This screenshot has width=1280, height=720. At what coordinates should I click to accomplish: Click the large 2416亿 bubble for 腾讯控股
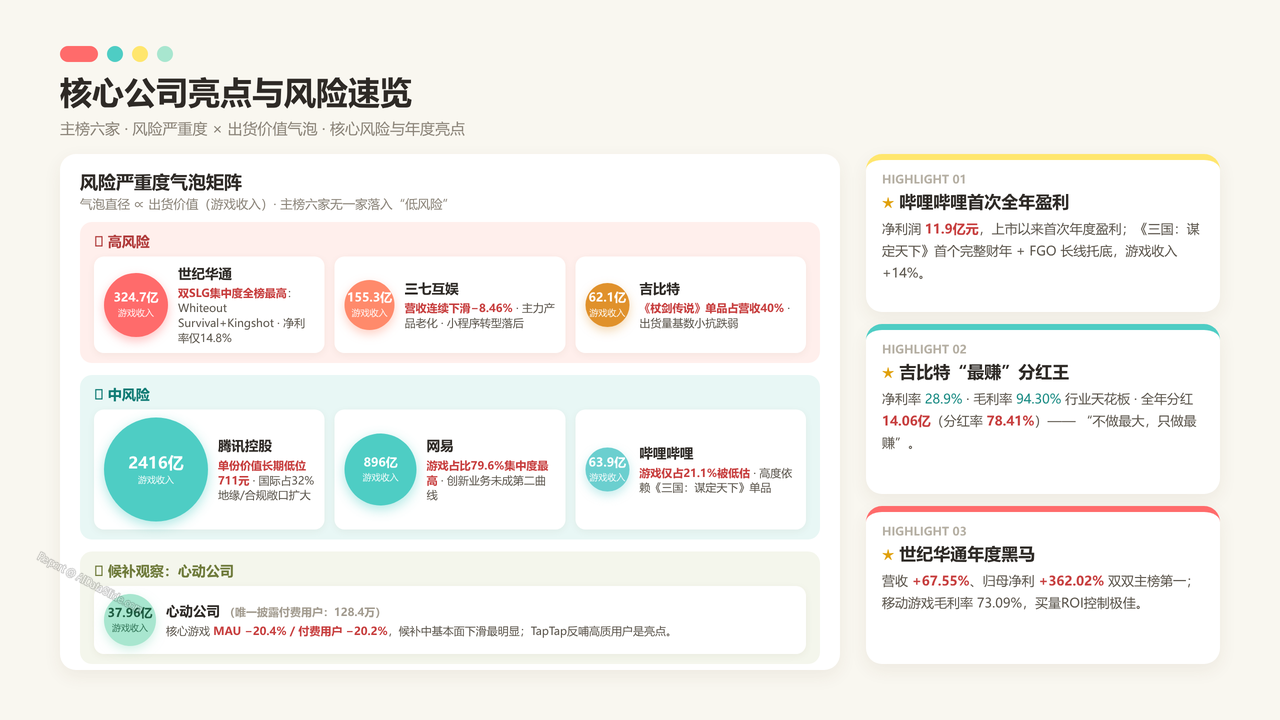(x=156, y=470)
